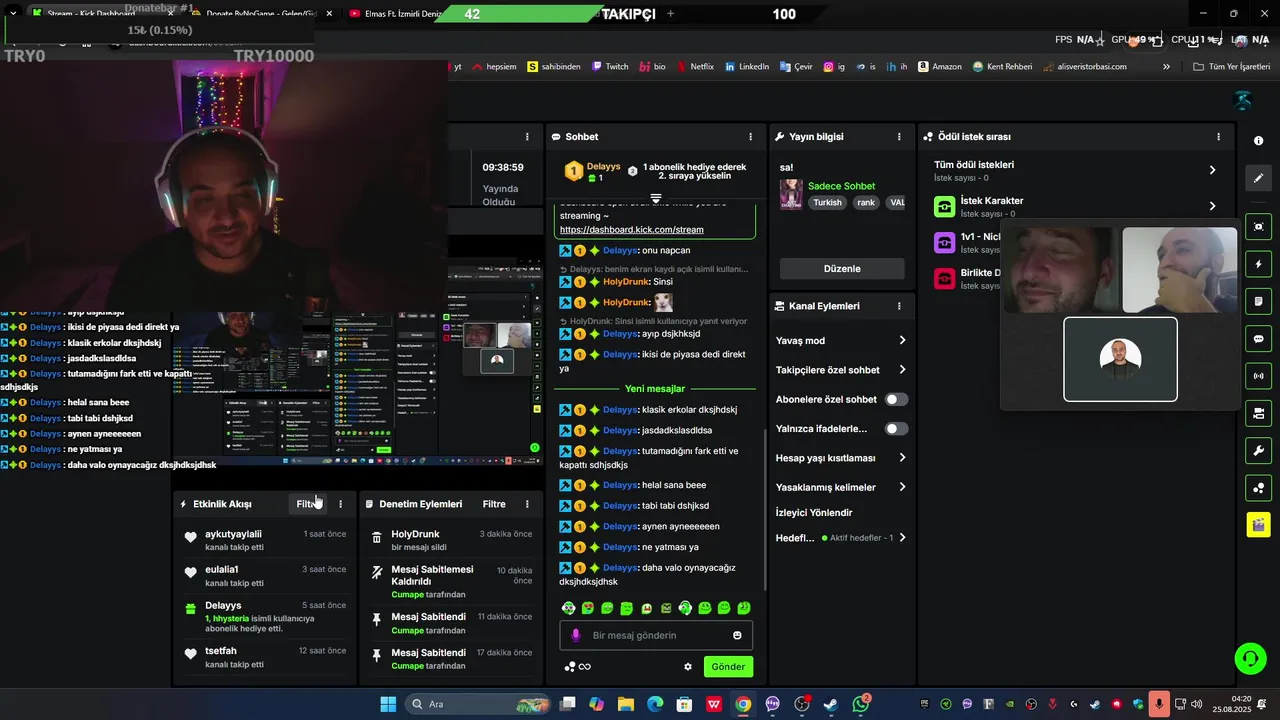Image resolution: width=1280 pixels, height=720 pixels.
Task: Click the Düzenle button
Action: click(842, 269)
